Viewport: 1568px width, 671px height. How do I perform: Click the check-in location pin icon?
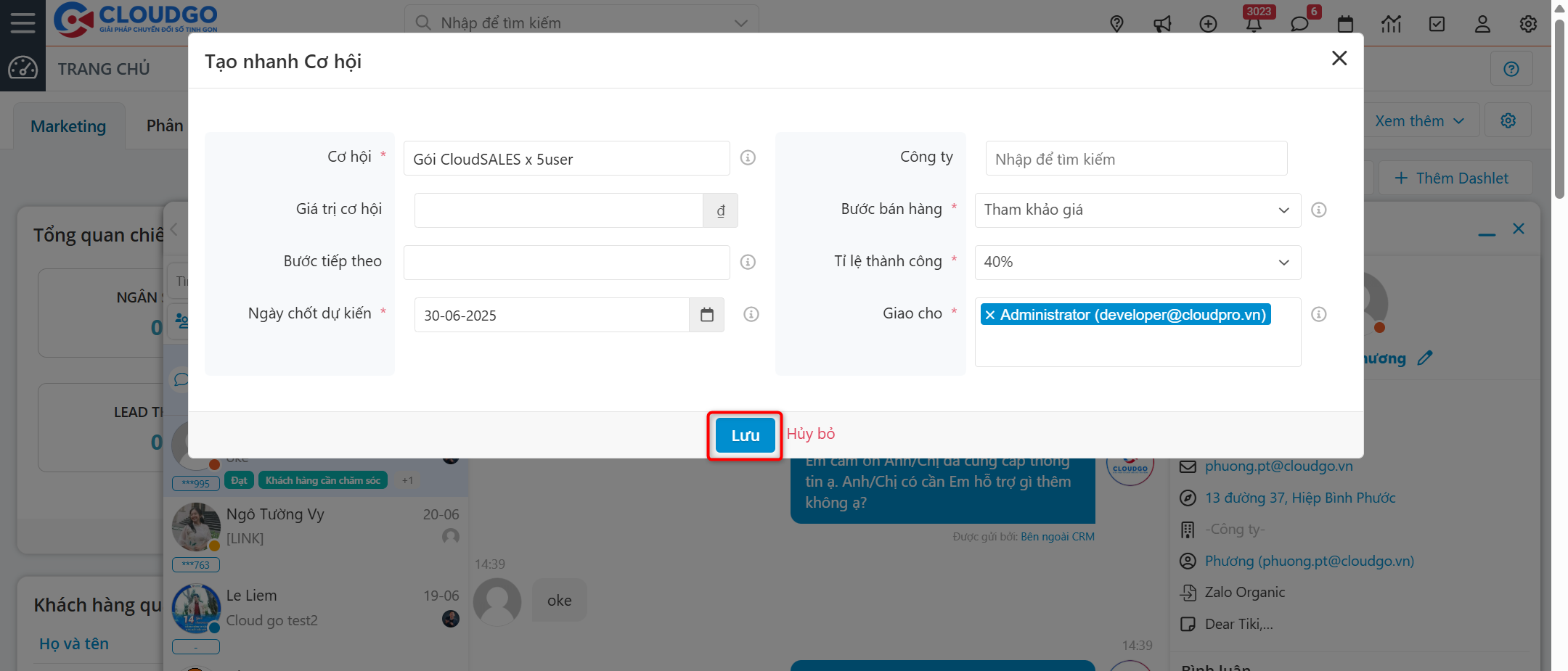tap(1116, 23)
